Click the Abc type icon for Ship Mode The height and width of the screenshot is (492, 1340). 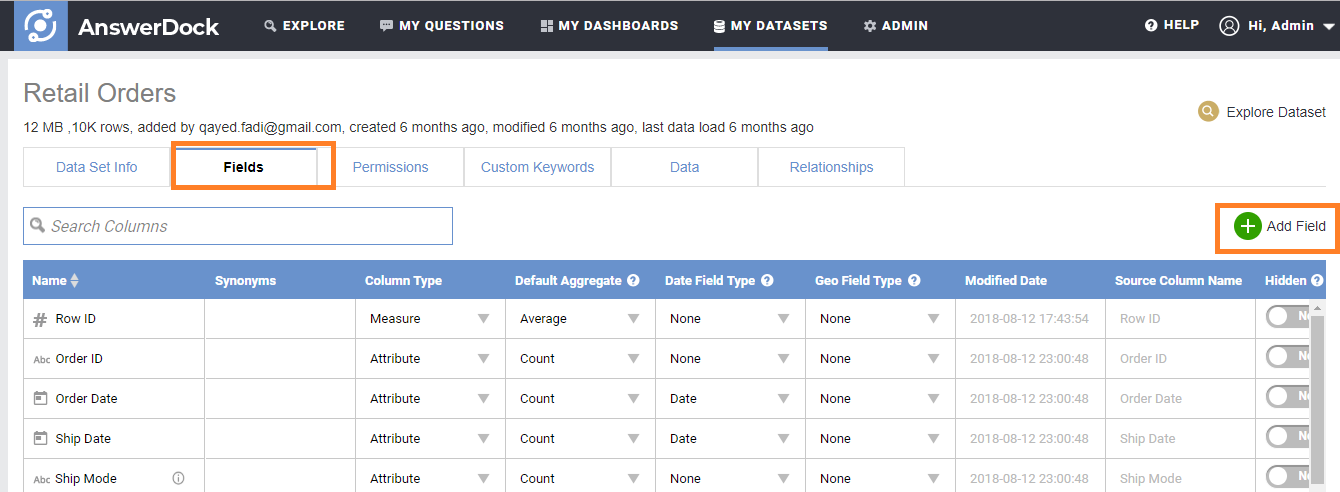(x=41, y=479)
